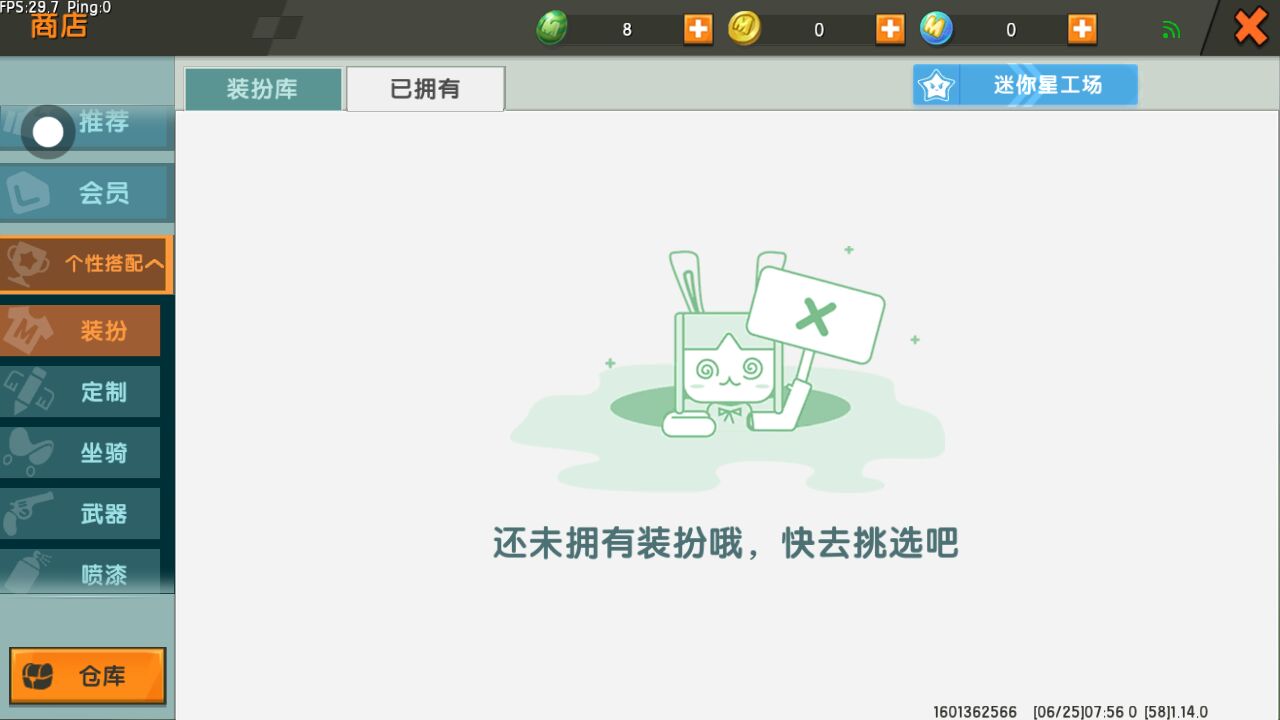The image size is (1280, 720).
Task: Tap the green network signal icon
Action: [1171, 30]
